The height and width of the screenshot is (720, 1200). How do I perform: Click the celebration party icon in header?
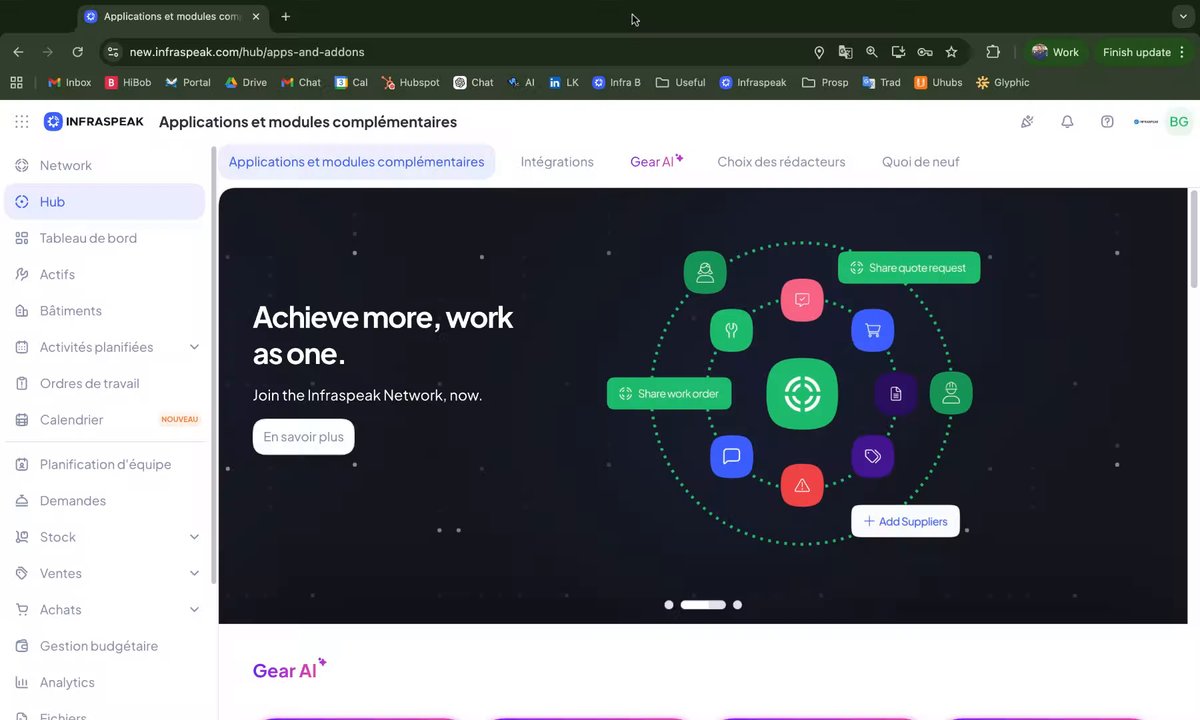pyautogui.click(x=1027, y=122)
